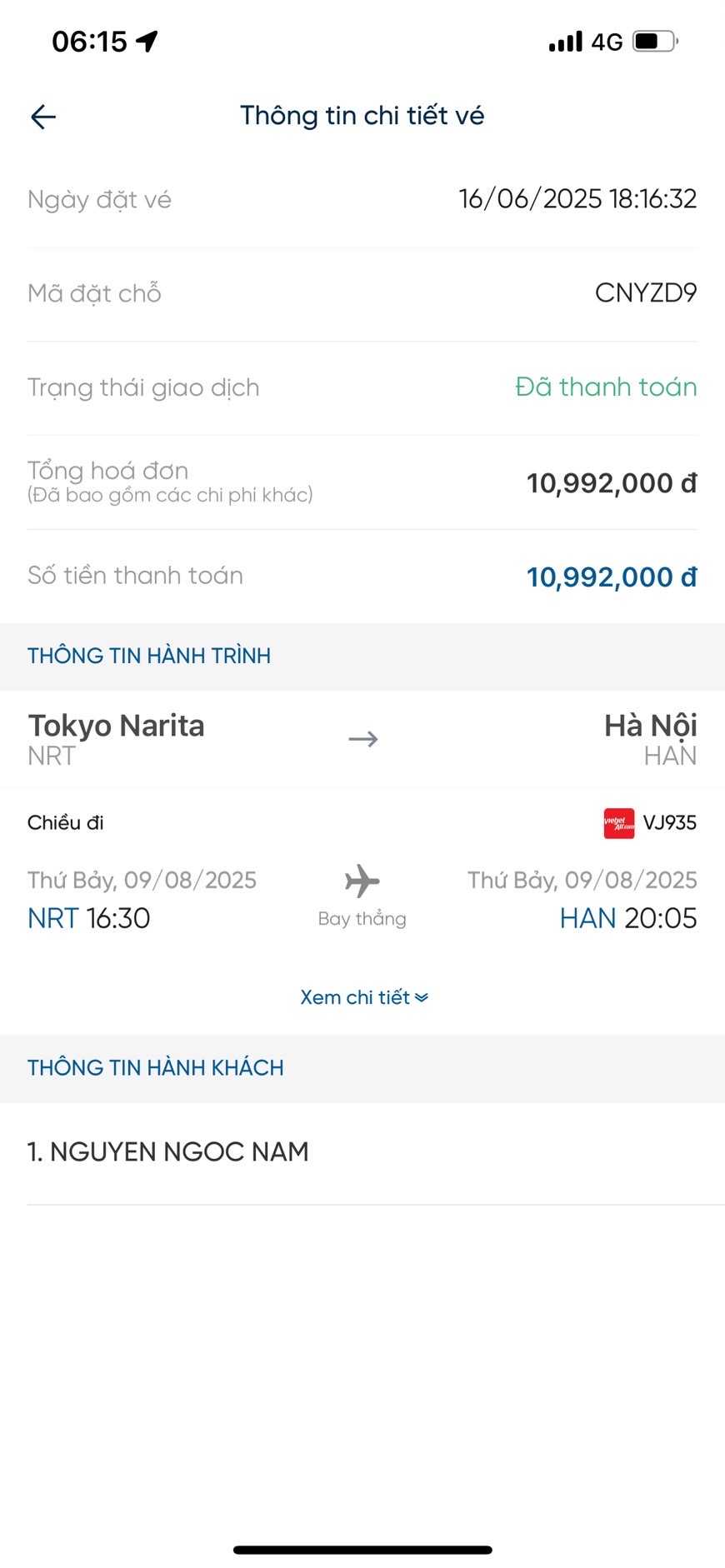
Task: Tap the back arrow icon
Action: point(43,117)
